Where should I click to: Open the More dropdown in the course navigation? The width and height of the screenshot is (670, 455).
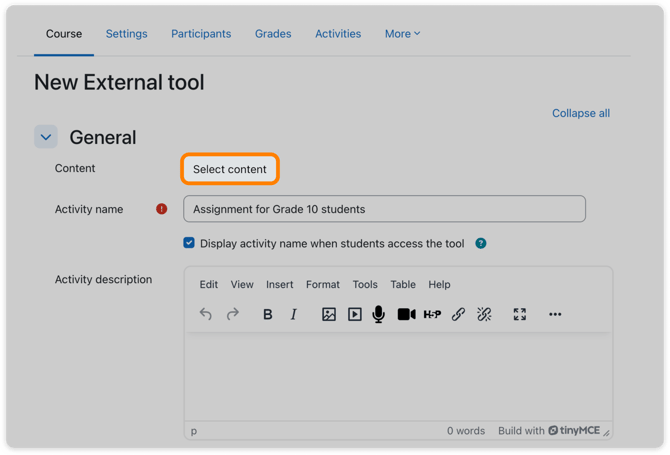click(403, 34)
